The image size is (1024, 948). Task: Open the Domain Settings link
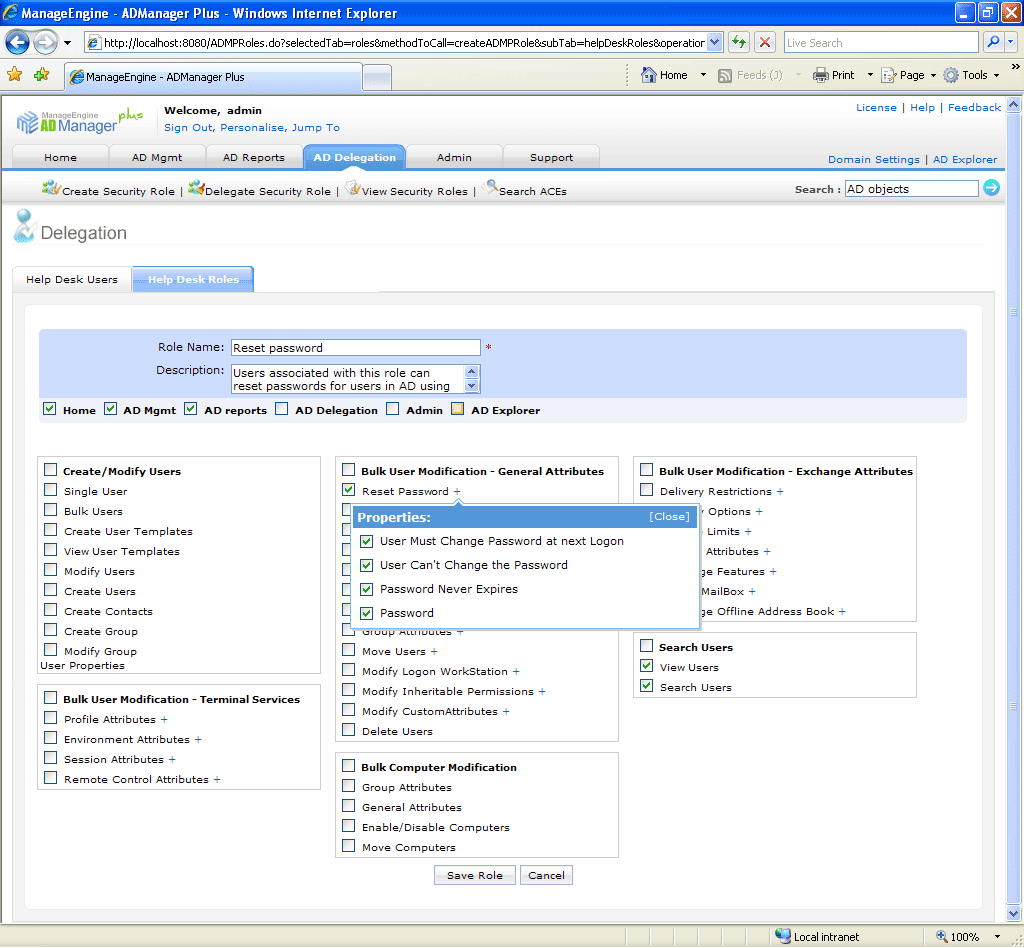pyautogui.click(x=873, y=159)
